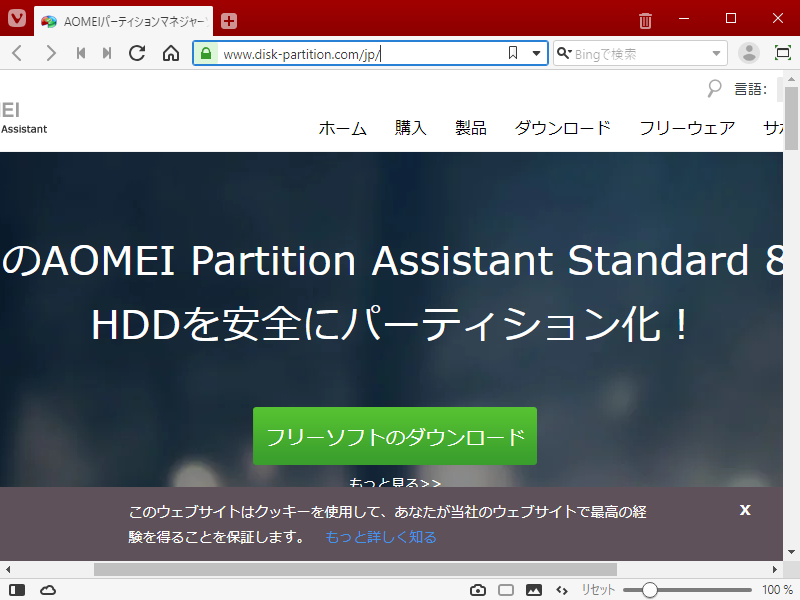Open a new tab with plus button

coord(229,21)
